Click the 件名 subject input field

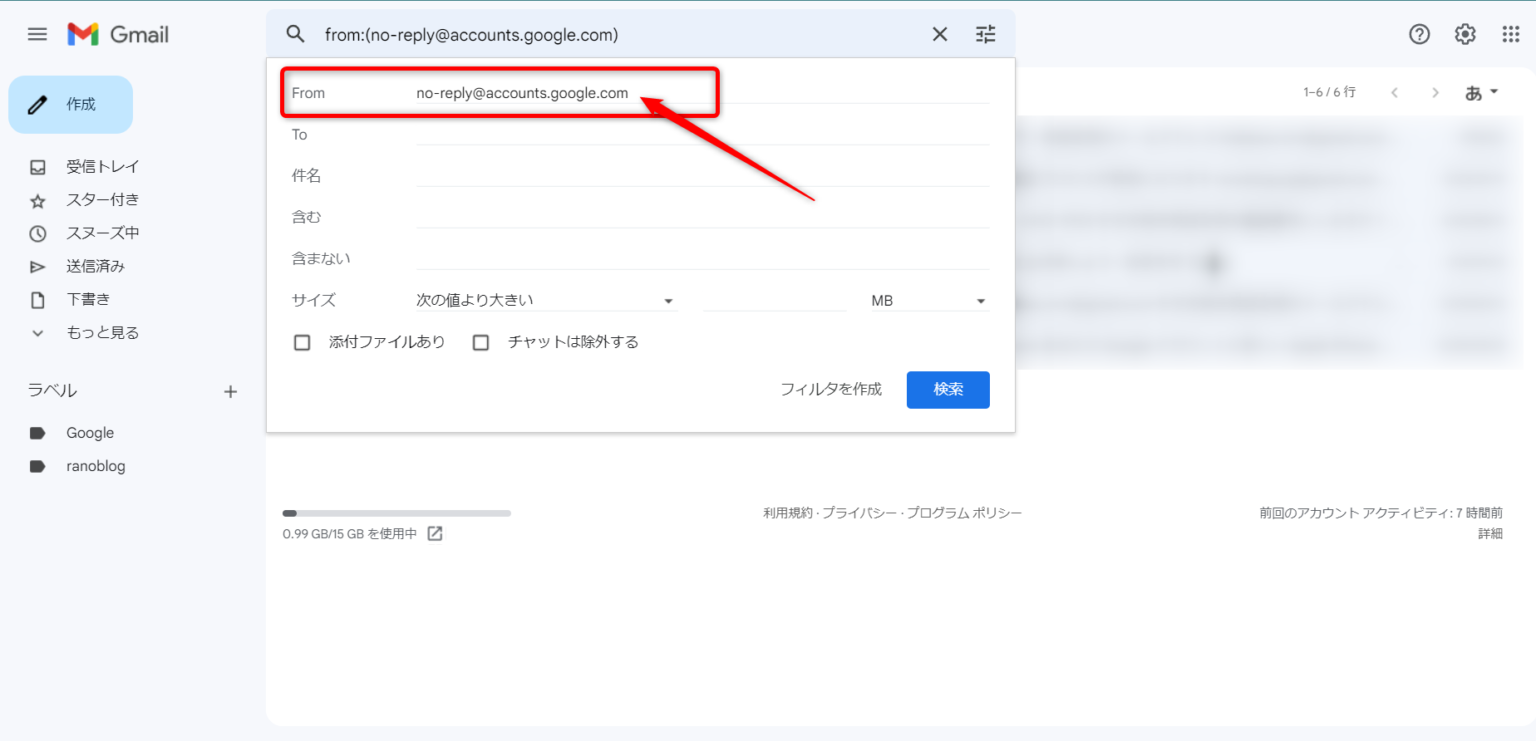pyautogui.click(x=700, y=175)
